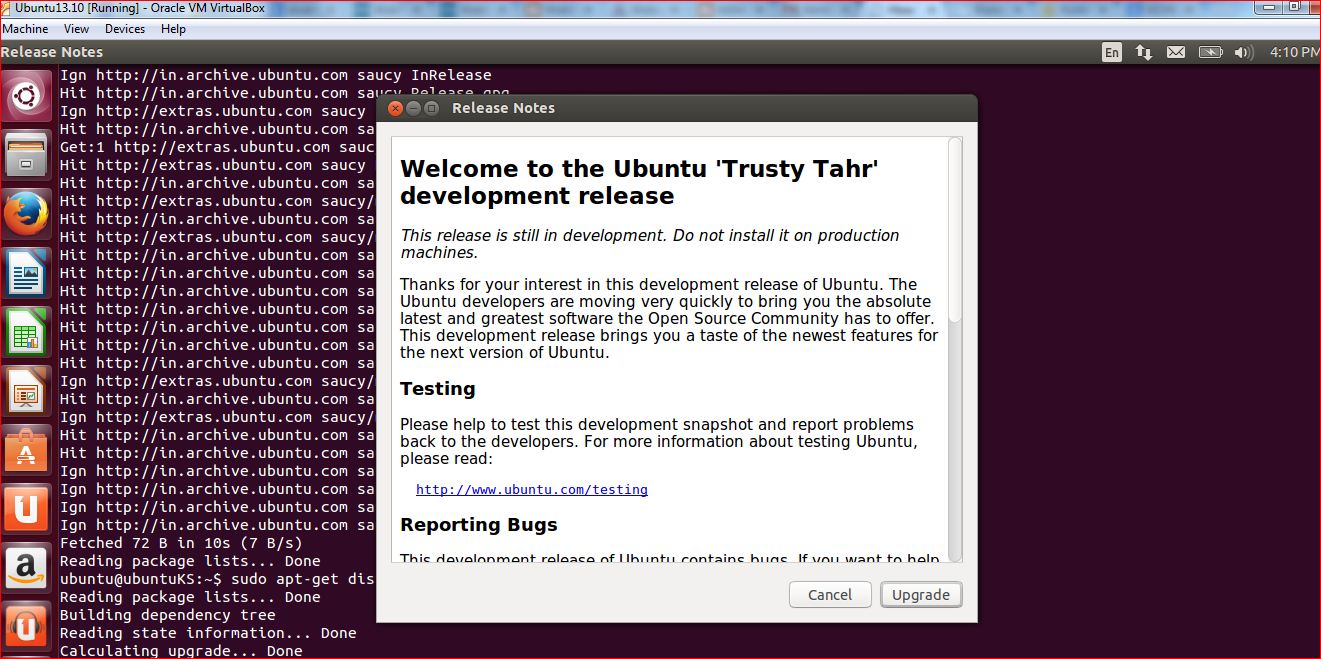Click the 'Testing' section heading
The width and height of the screenshot is (1321, 659).
point(438,389)
